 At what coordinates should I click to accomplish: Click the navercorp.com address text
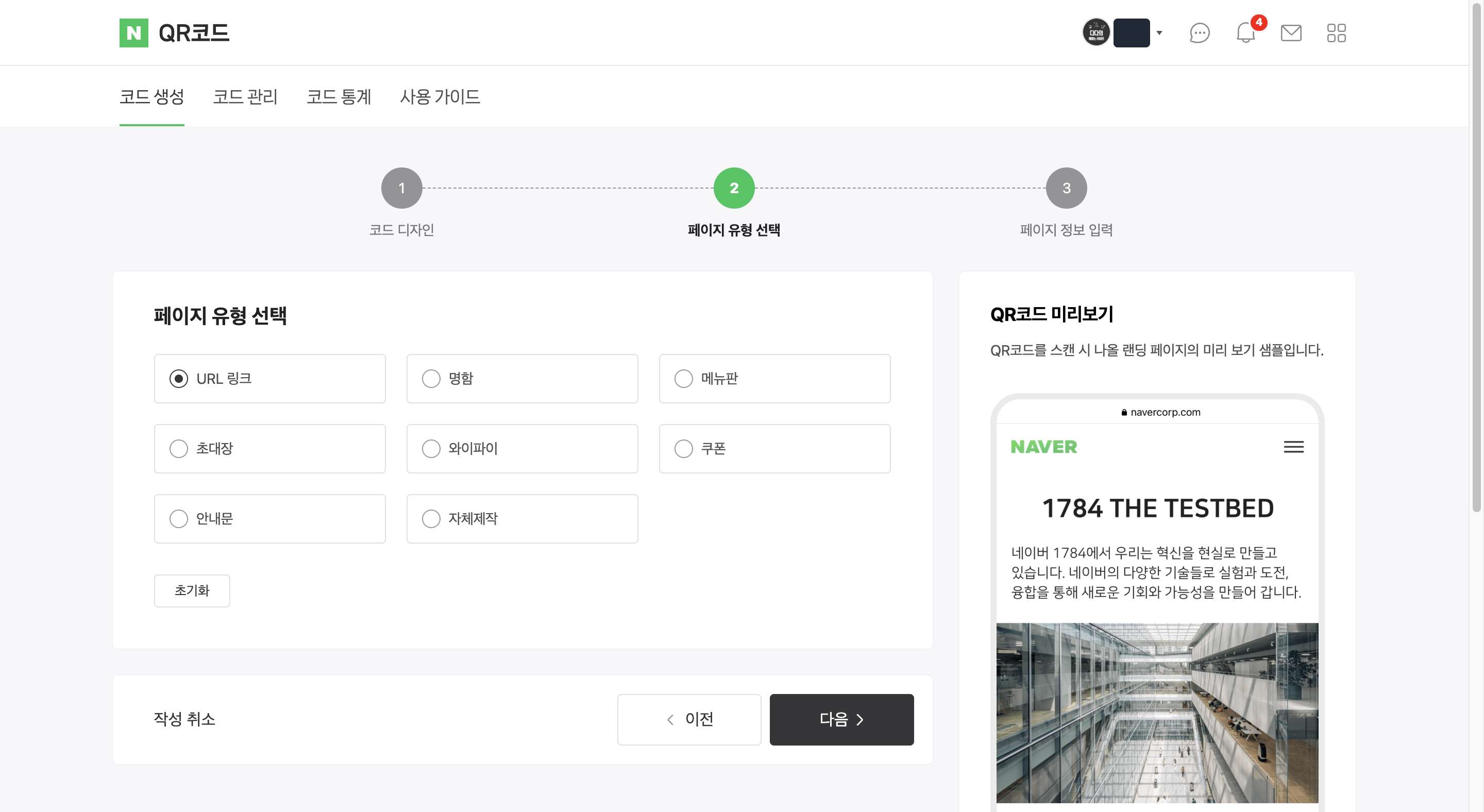tap(1166, 412)
